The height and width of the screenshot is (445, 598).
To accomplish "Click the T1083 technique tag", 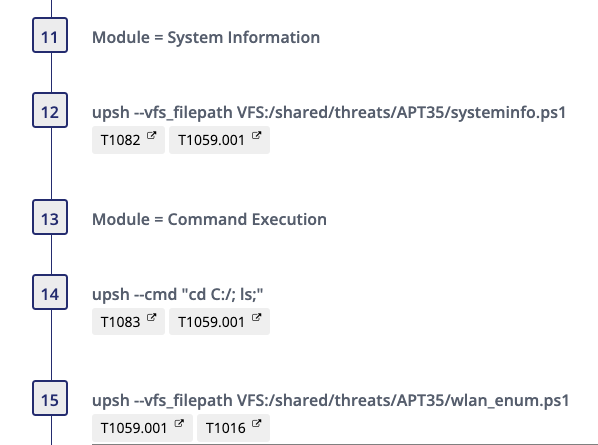I will 128,322.
